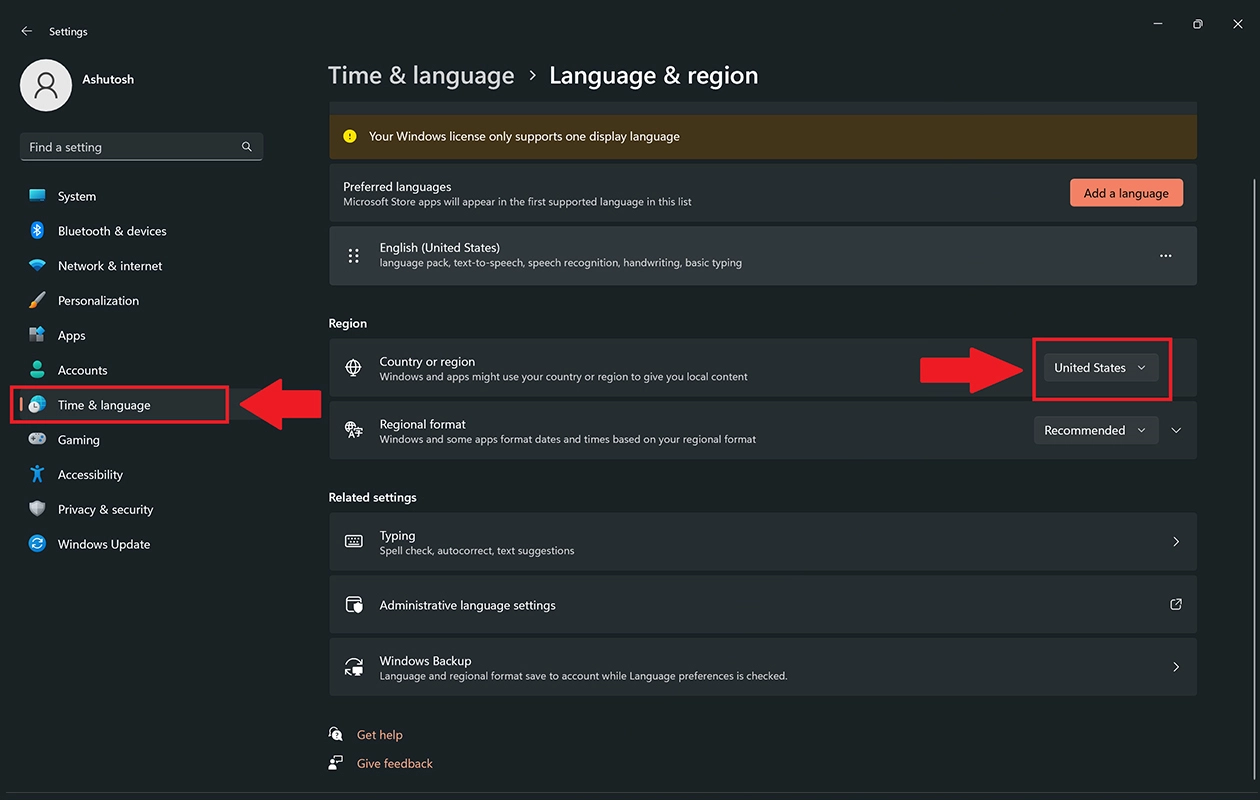This screenshot has width=1260, height=800.
Task: Click the Typing keyboard icon
Action: pos(353,541)
